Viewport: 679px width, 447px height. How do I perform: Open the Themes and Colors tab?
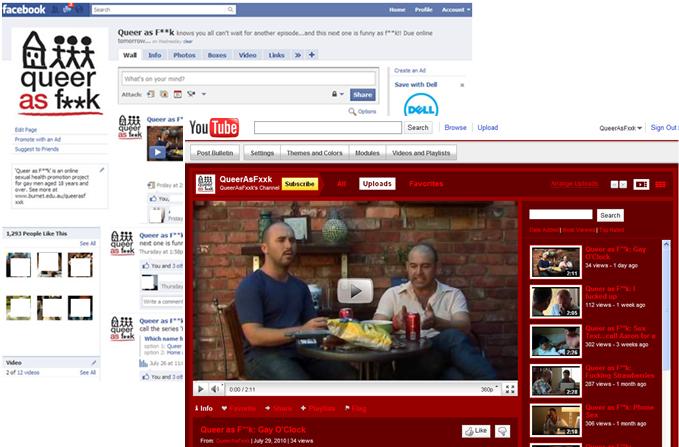click(316, 153)
